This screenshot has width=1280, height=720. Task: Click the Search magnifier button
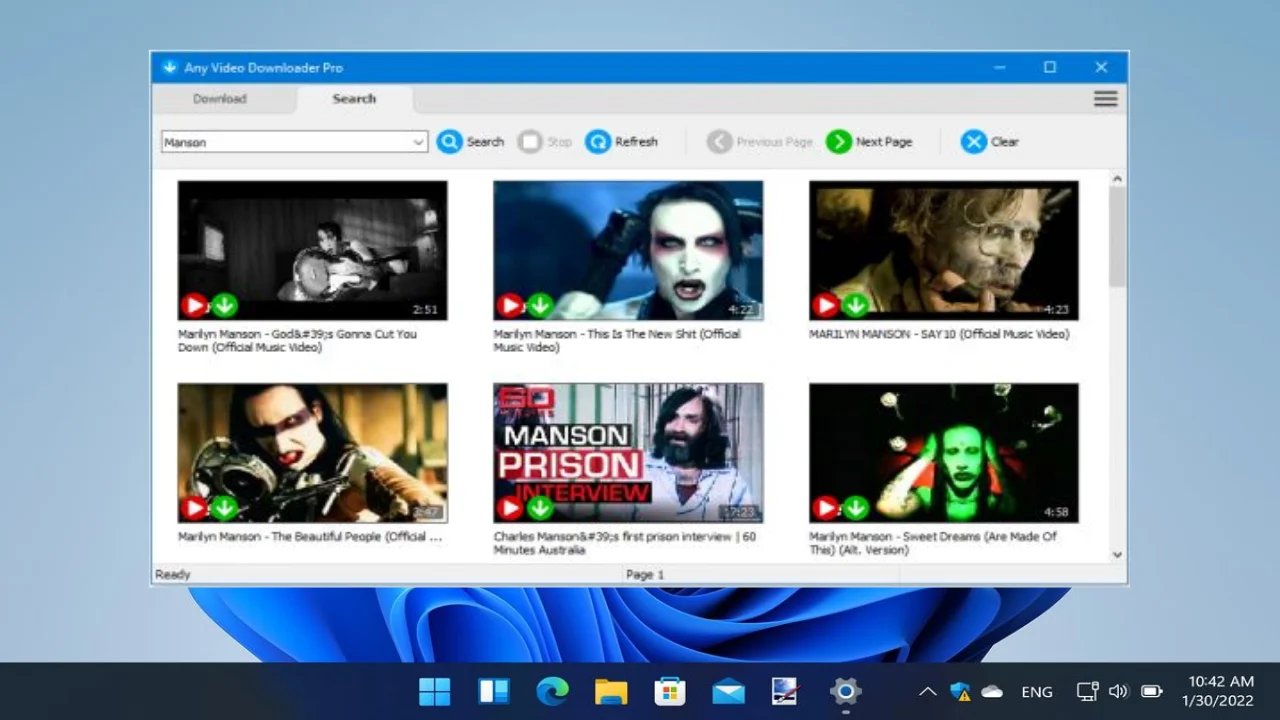[x=470, y=142]
